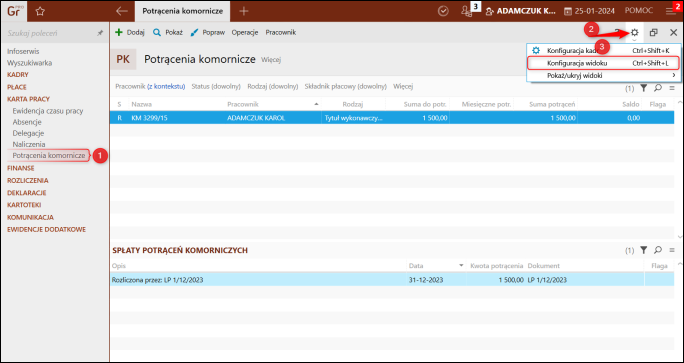Open favorites with the star icon
Image resolution: width=684 pixels, height=363 pixels.
[x=40, y=12]
